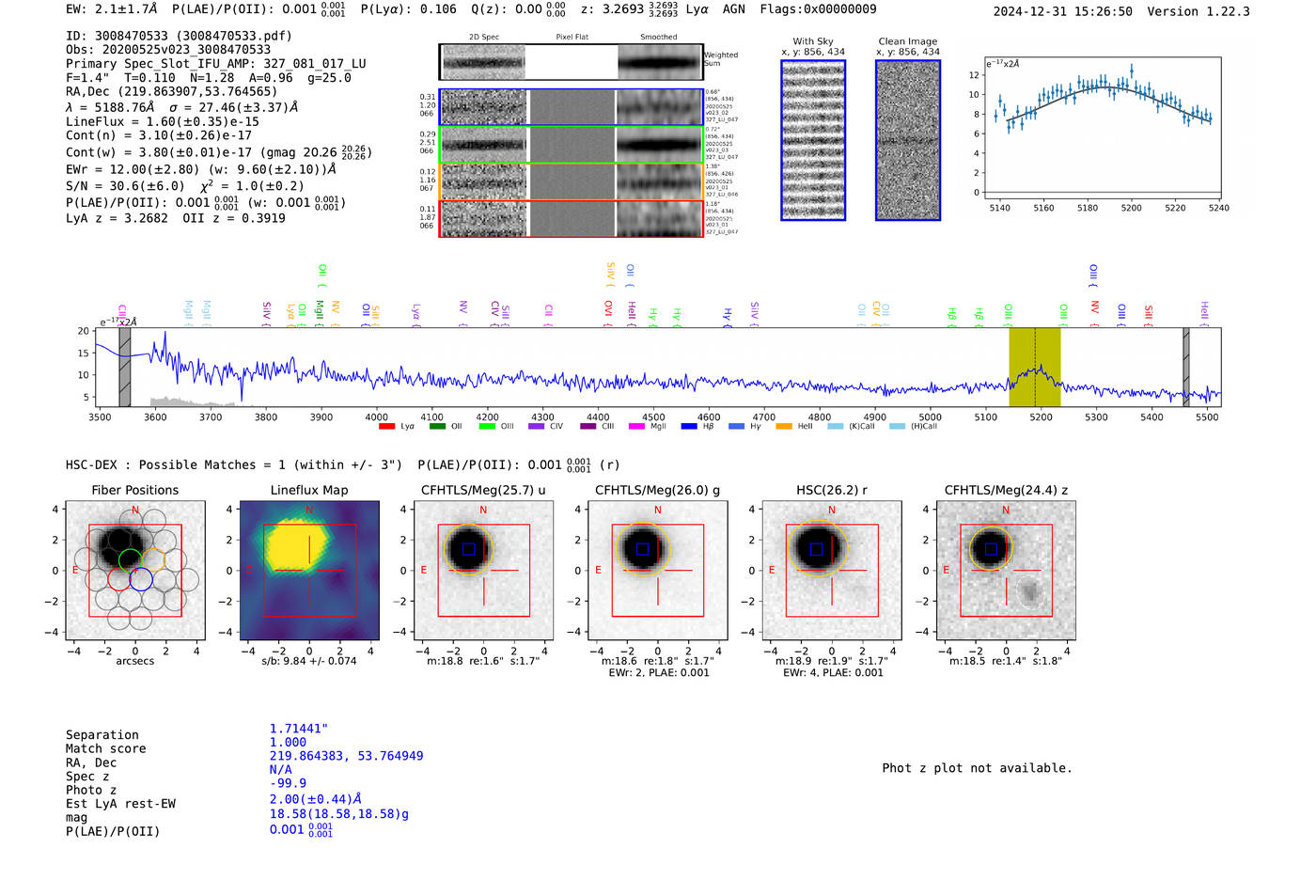Select the green-bordered 2D fiber spectrum row

[571, 145]
